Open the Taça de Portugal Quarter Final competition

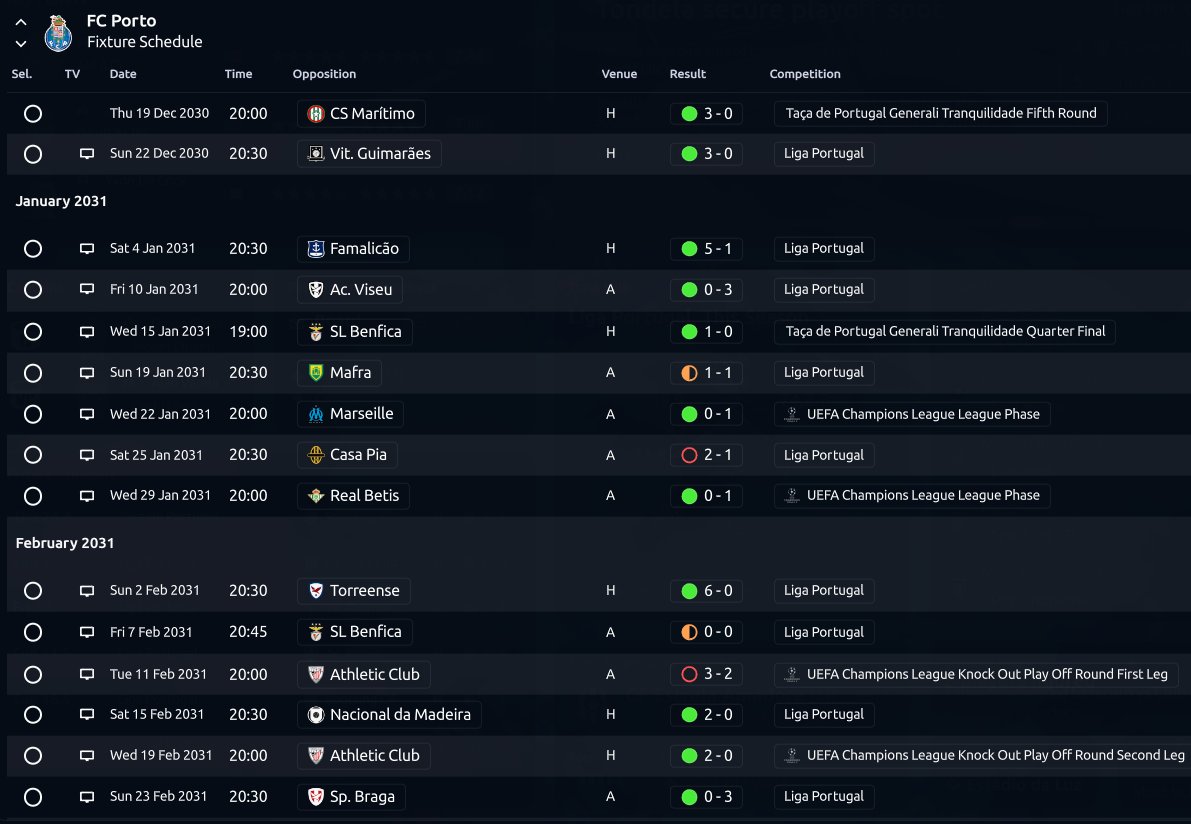point(945,332)
